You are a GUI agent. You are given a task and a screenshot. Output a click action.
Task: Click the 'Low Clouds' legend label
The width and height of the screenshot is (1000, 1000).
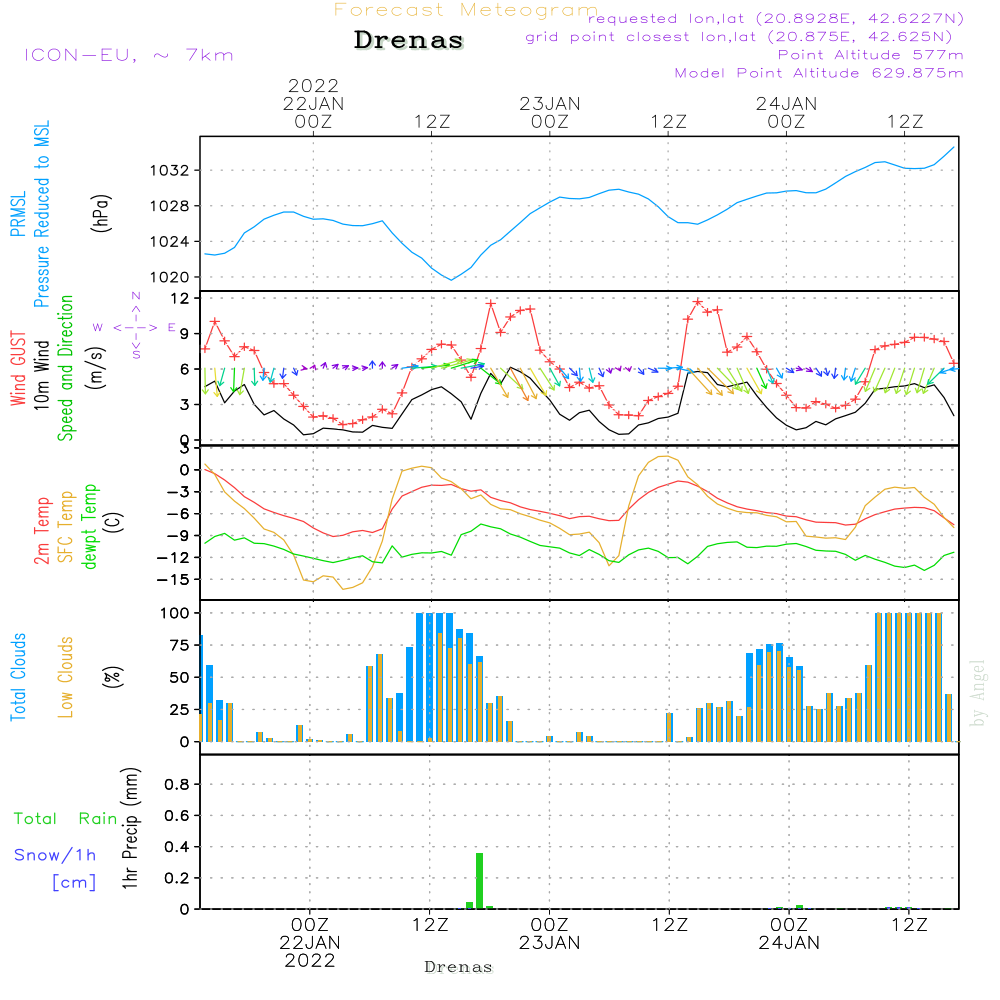coord(66,677)
